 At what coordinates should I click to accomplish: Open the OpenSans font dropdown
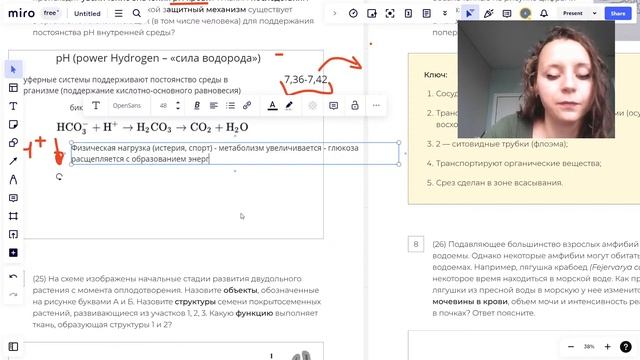[127, 106]
